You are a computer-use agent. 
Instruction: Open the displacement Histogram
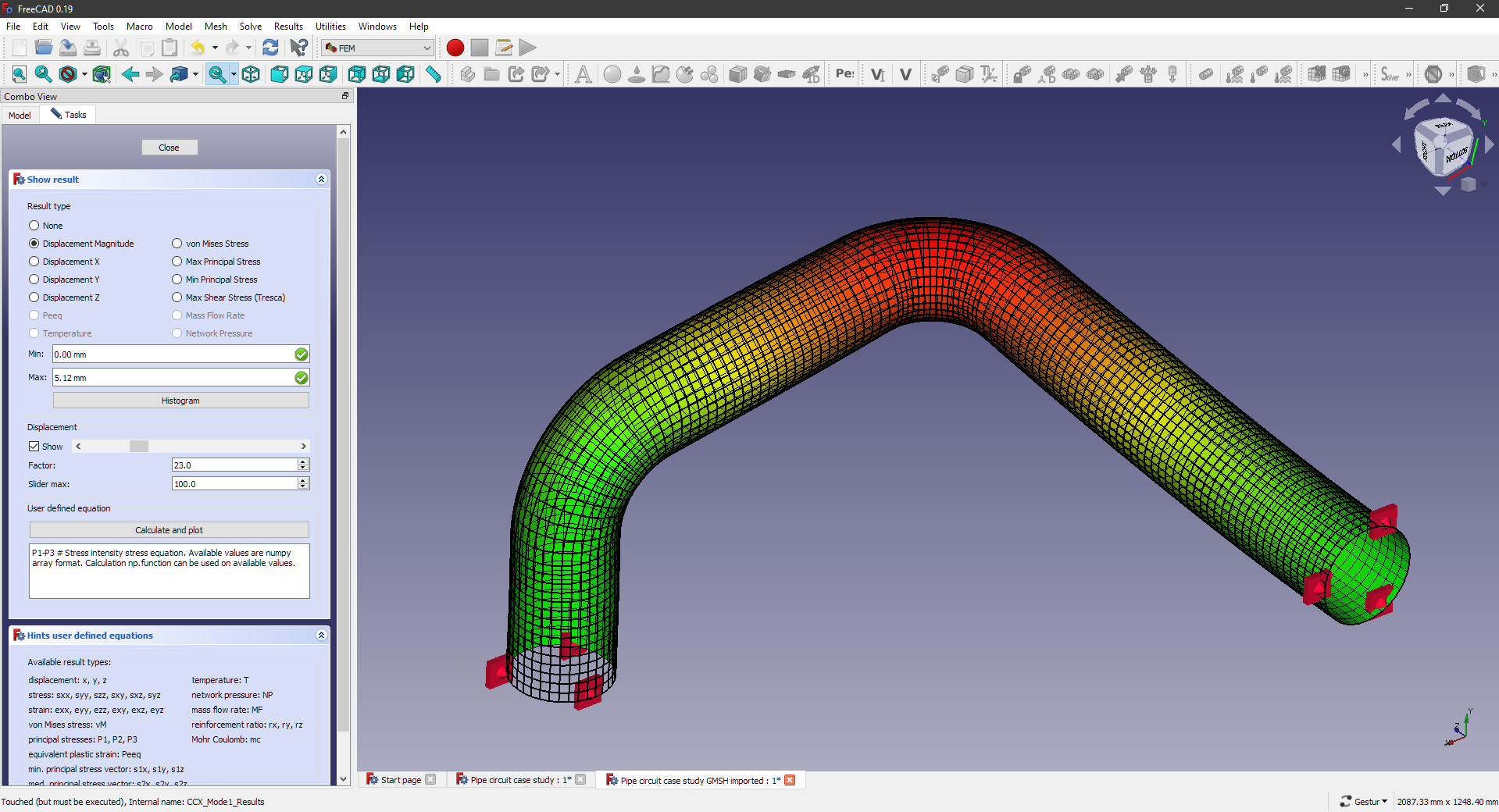click(180, 400)
